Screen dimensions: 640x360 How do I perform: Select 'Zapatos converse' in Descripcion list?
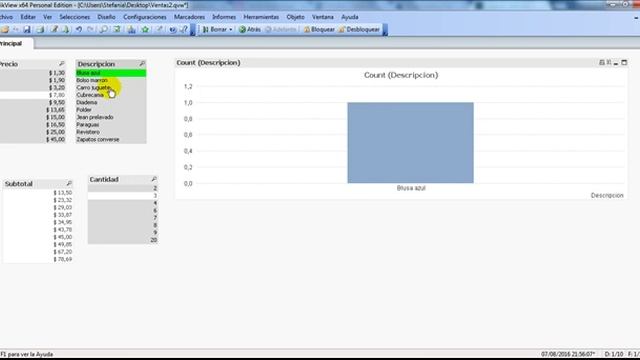(x=111, y=140)
